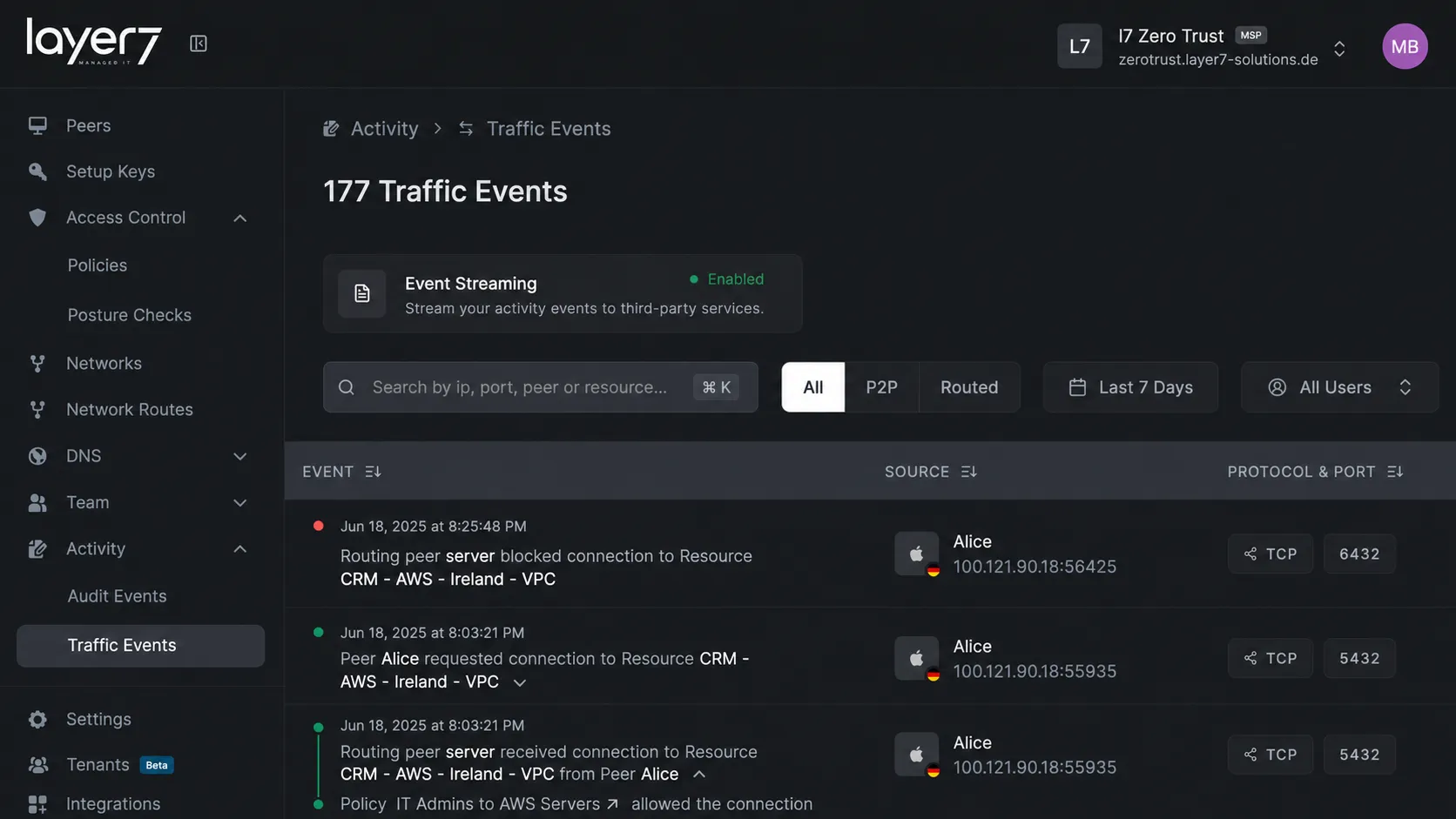Expand the Alice requested connection event
The width and height of the screenshot is (1456, 819).
click(x=520, y=683)
